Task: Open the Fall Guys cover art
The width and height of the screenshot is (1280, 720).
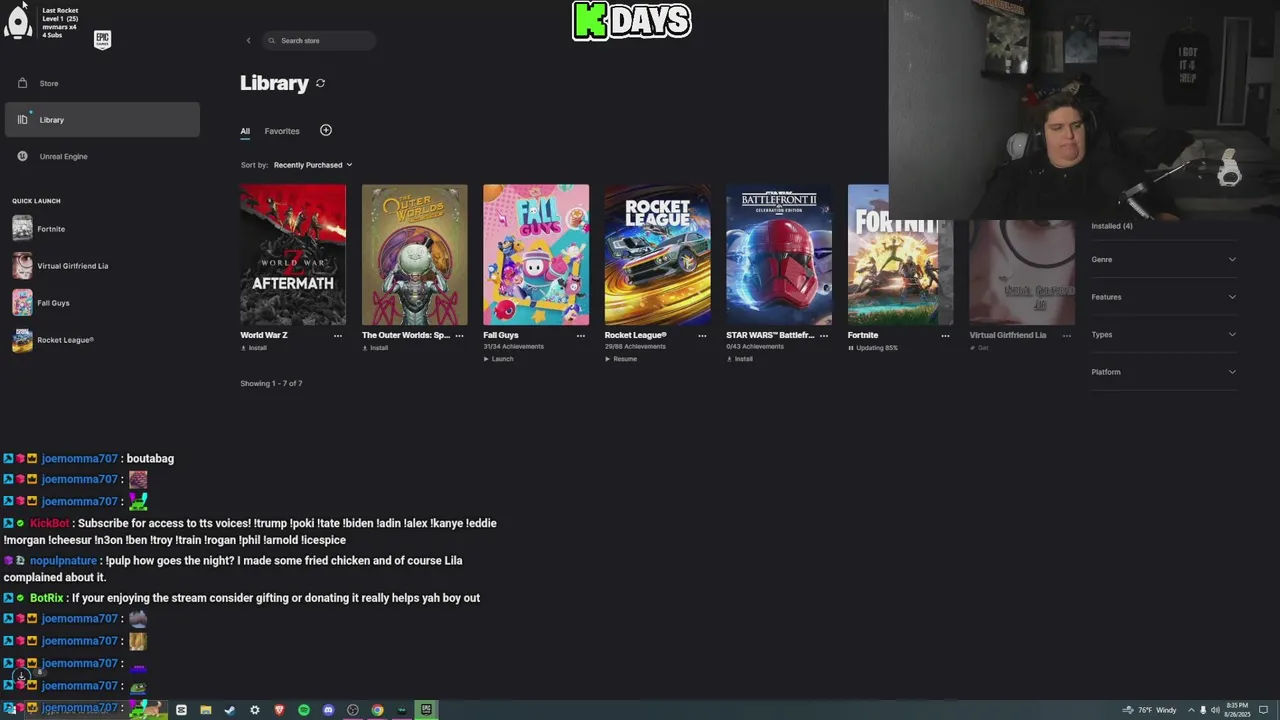Action: pyautogui.click(x=536, y=255)
